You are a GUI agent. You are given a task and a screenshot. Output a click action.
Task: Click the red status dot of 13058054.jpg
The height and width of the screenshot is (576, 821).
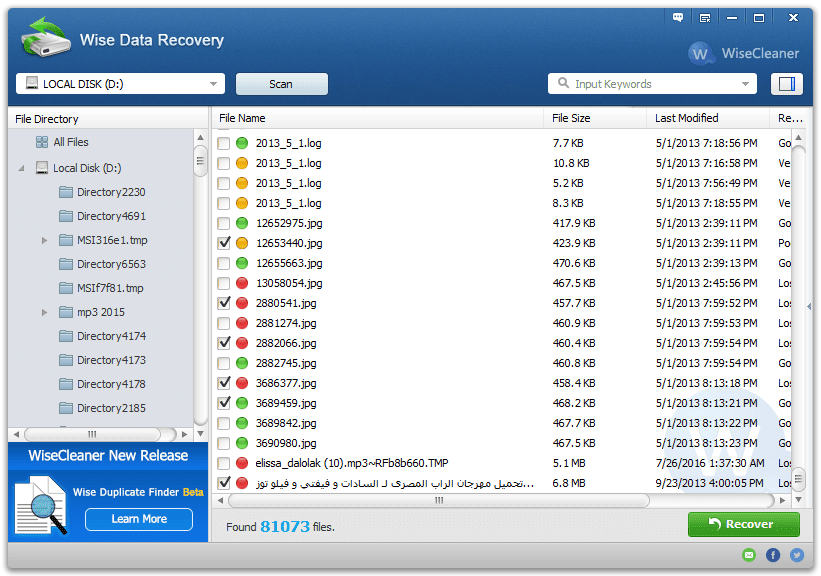point(242,283)
